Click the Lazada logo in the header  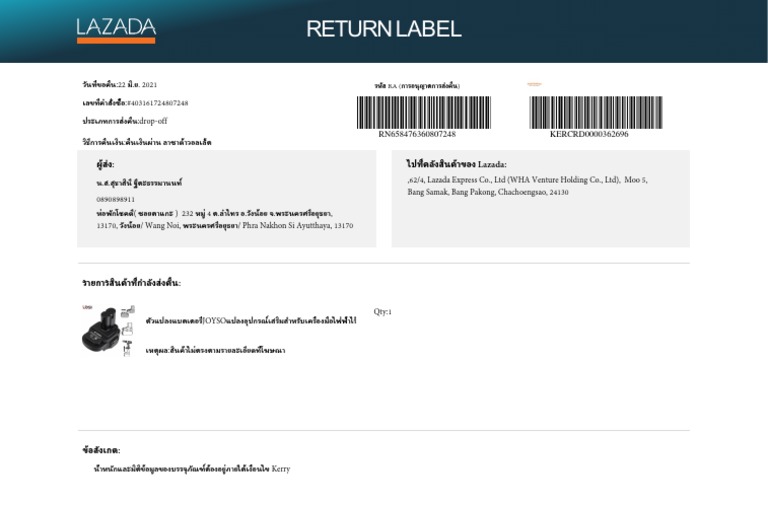[116, 29]
